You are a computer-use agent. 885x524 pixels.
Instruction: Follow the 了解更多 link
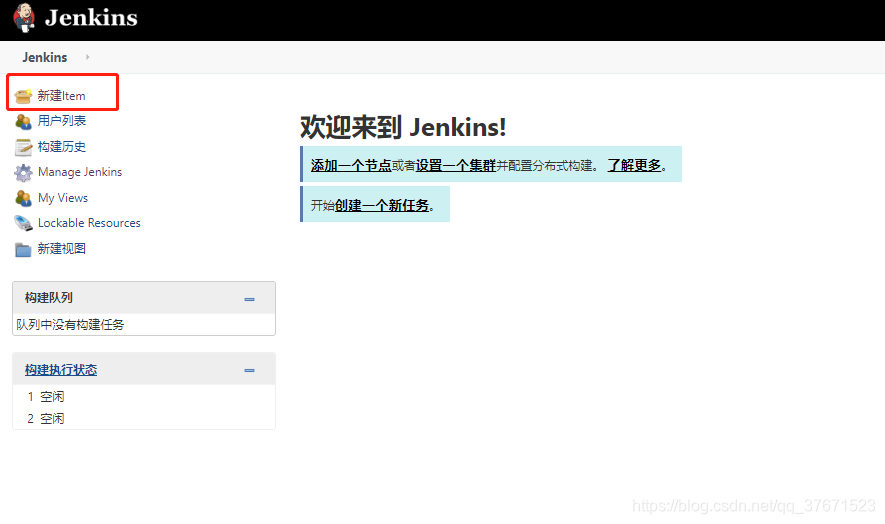coord(634,165)
